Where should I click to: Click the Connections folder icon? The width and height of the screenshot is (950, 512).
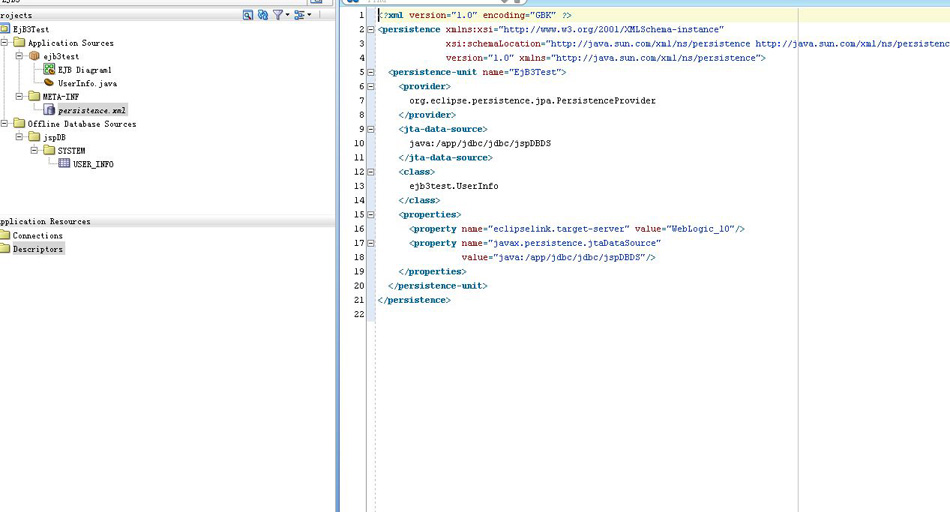coord(5,235)
